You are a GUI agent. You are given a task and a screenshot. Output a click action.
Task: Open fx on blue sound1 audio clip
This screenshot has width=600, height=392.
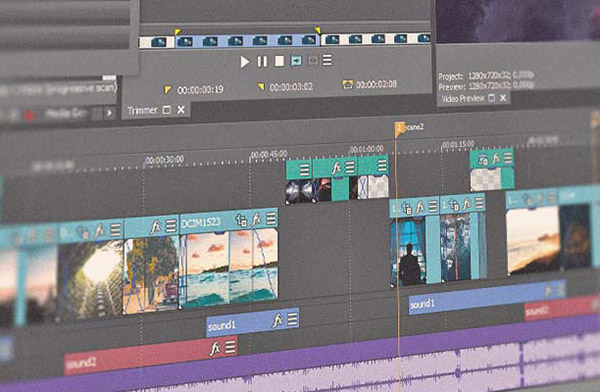coord(277,320)
